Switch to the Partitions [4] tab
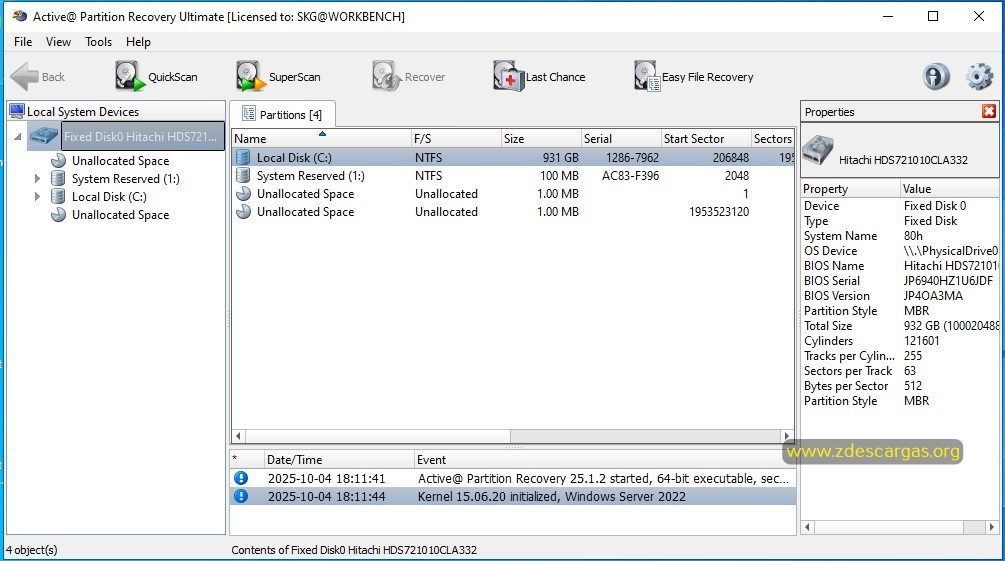The image size is (1005, 561). coord(283,114)
